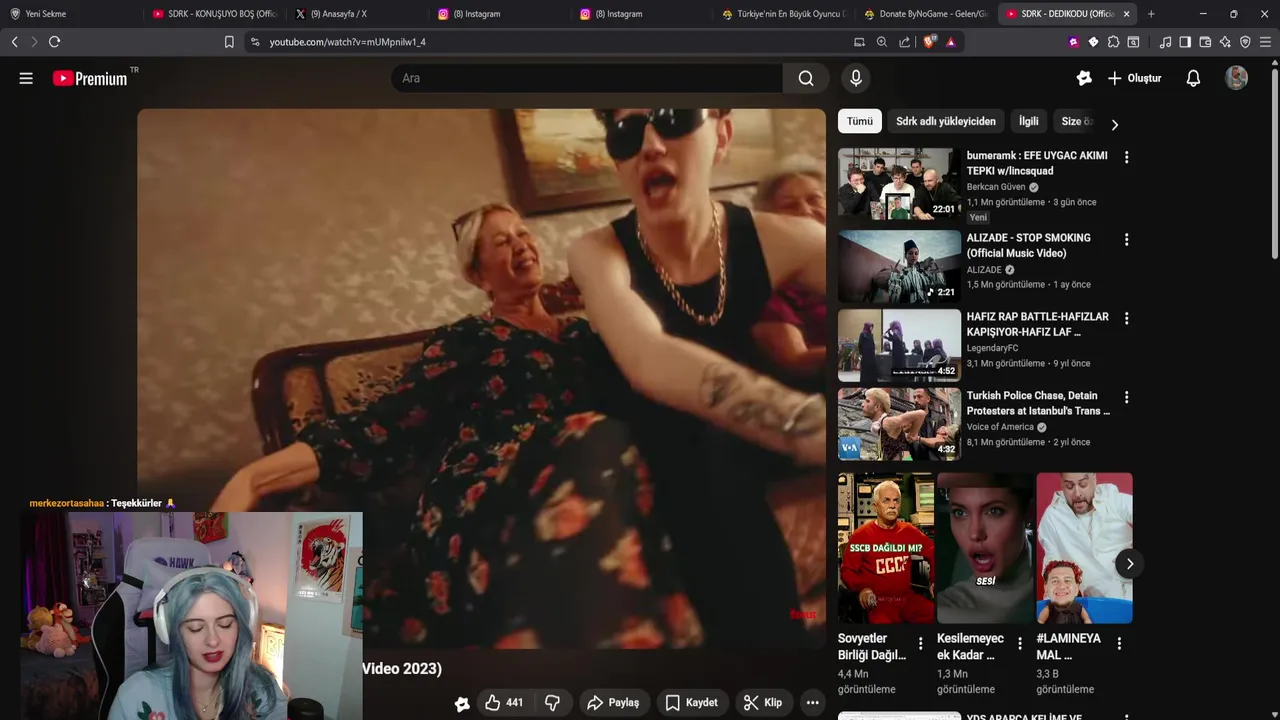Open options for #LAMINEYA MAL short
This screenshot has width=1280, height=720.
tap(1119, 644)
